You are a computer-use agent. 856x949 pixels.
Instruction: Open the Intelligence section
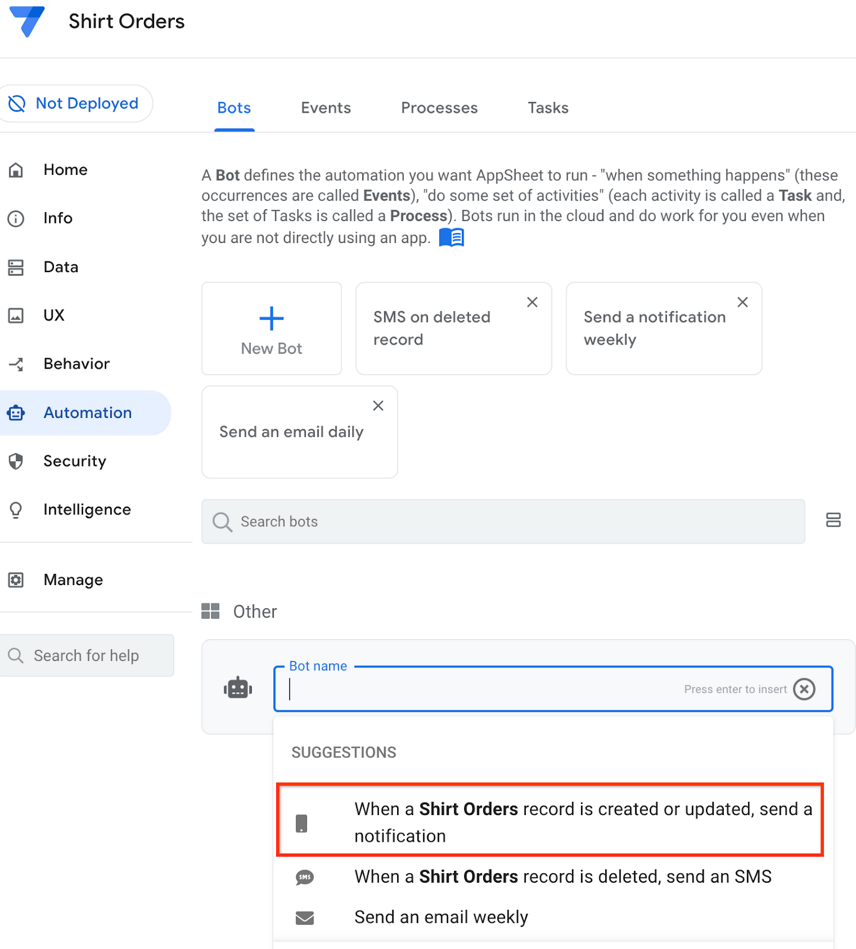coord(84,509)
